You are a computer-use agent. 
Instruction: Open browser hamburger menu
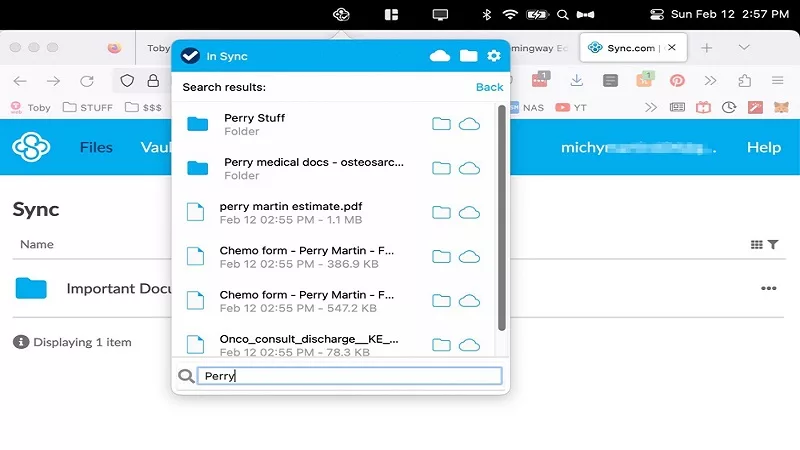778,81
